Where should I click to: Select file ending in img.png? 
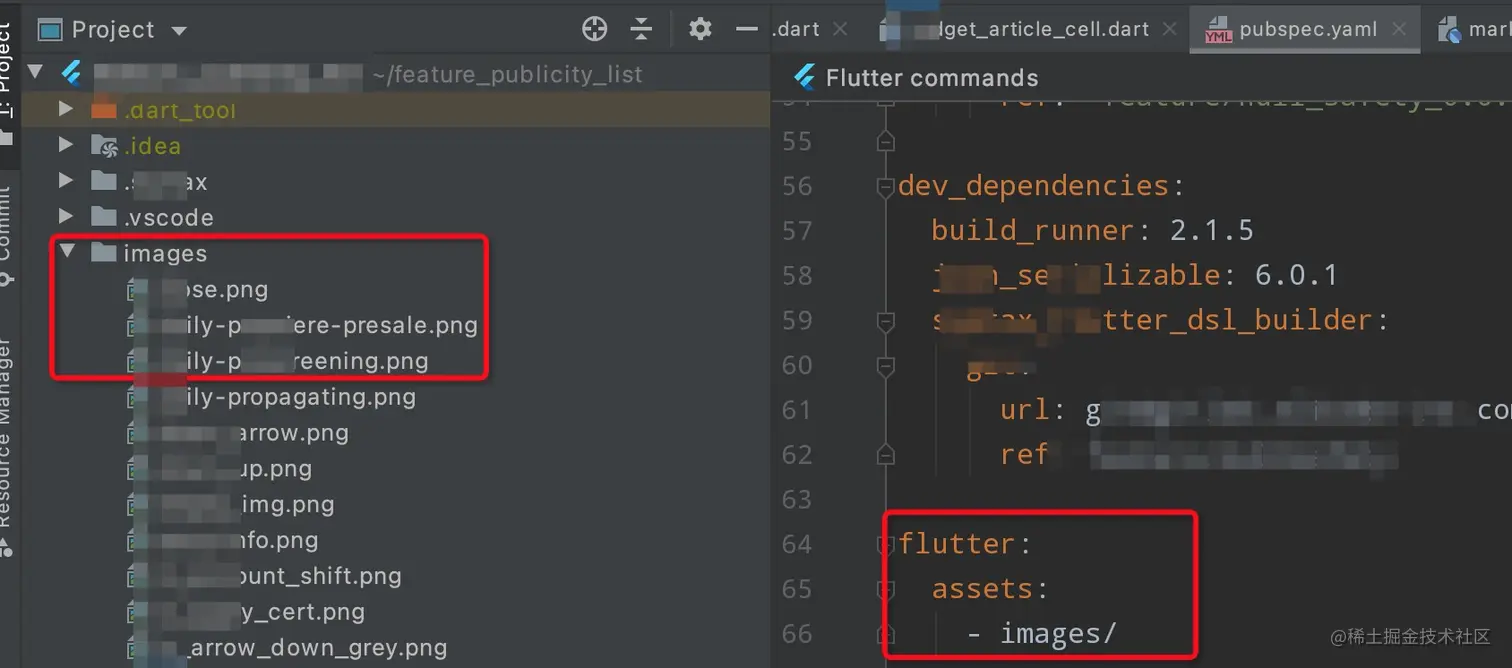point(231,505)
